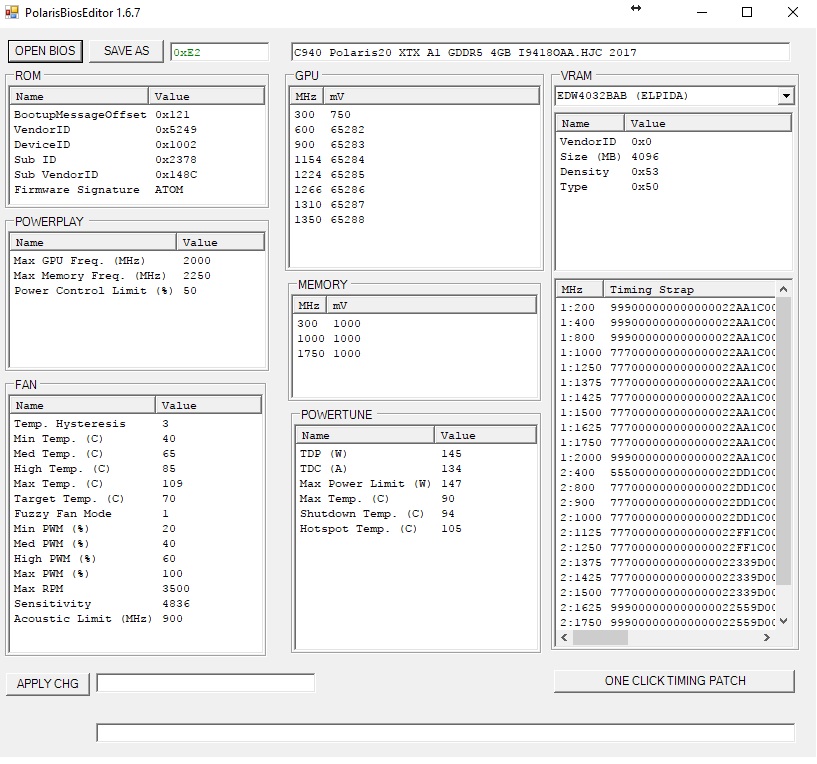
Task: Select Fuzzy Fan Mode row
Action: 136,514
